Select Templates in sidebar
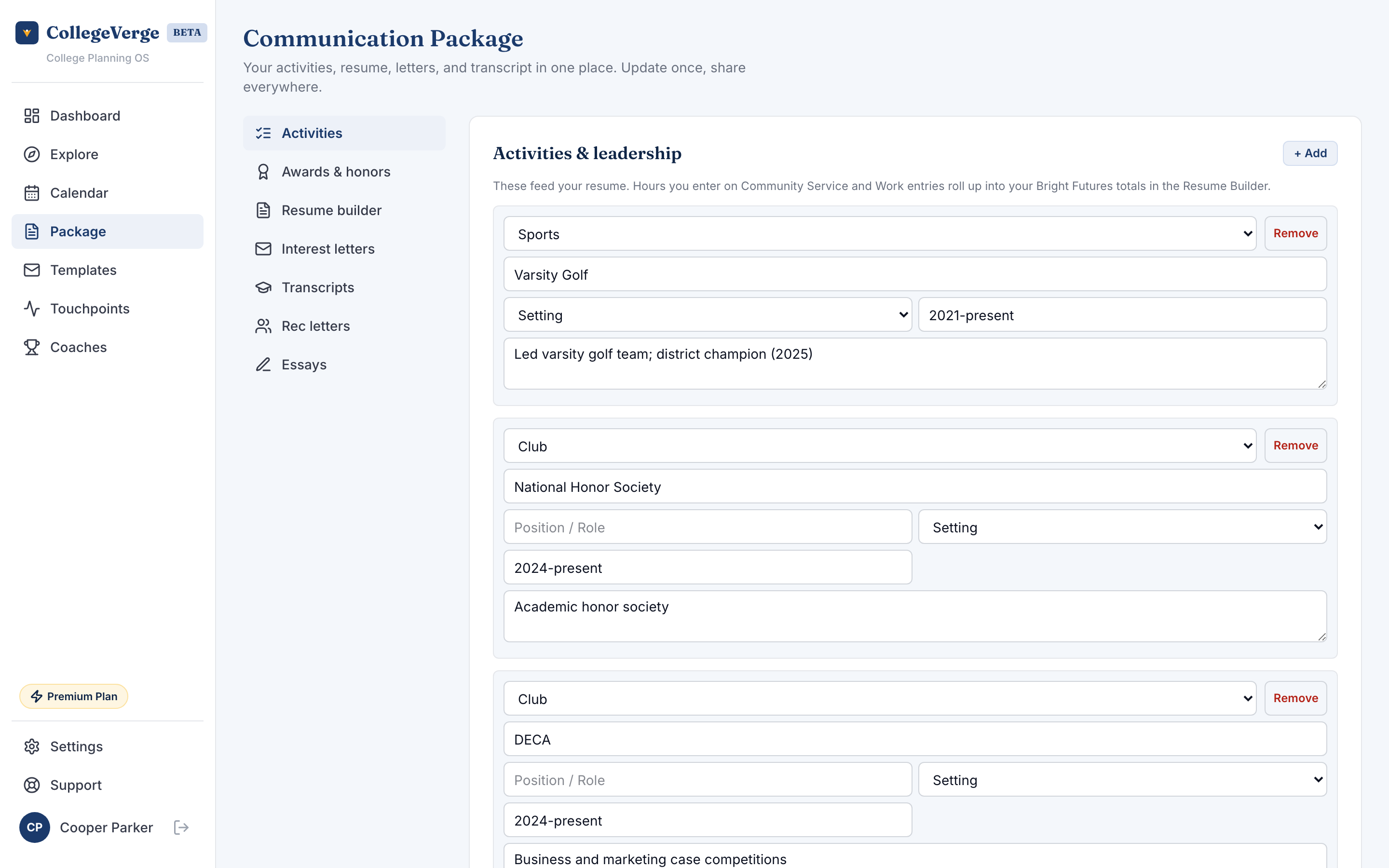 tap(108, 270)
